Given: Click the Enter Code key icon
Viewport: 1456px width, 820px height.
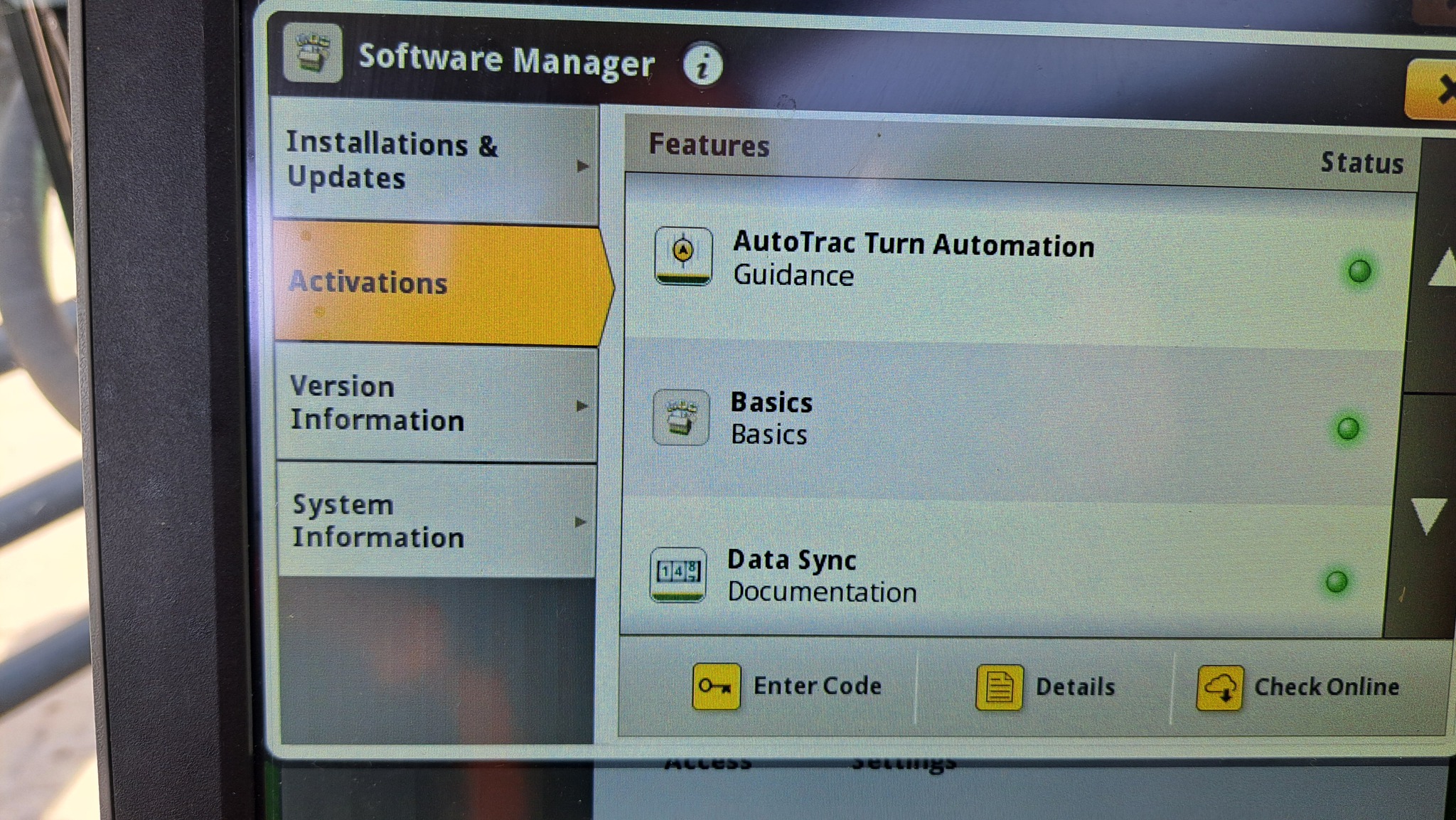Looking at the screenshot, I should click(x=716, y=686).
